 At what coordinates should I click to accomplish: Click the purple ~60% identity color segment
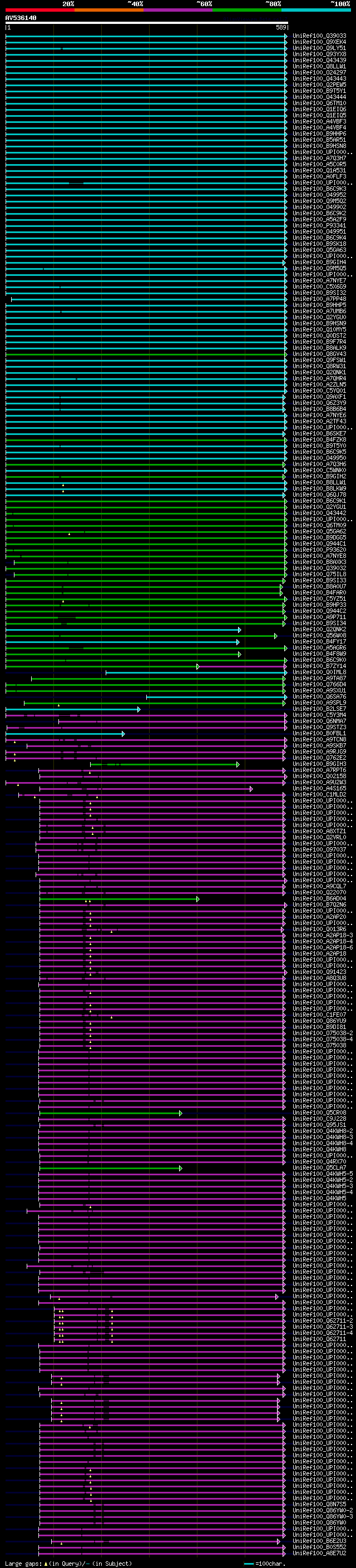[179, 10]
